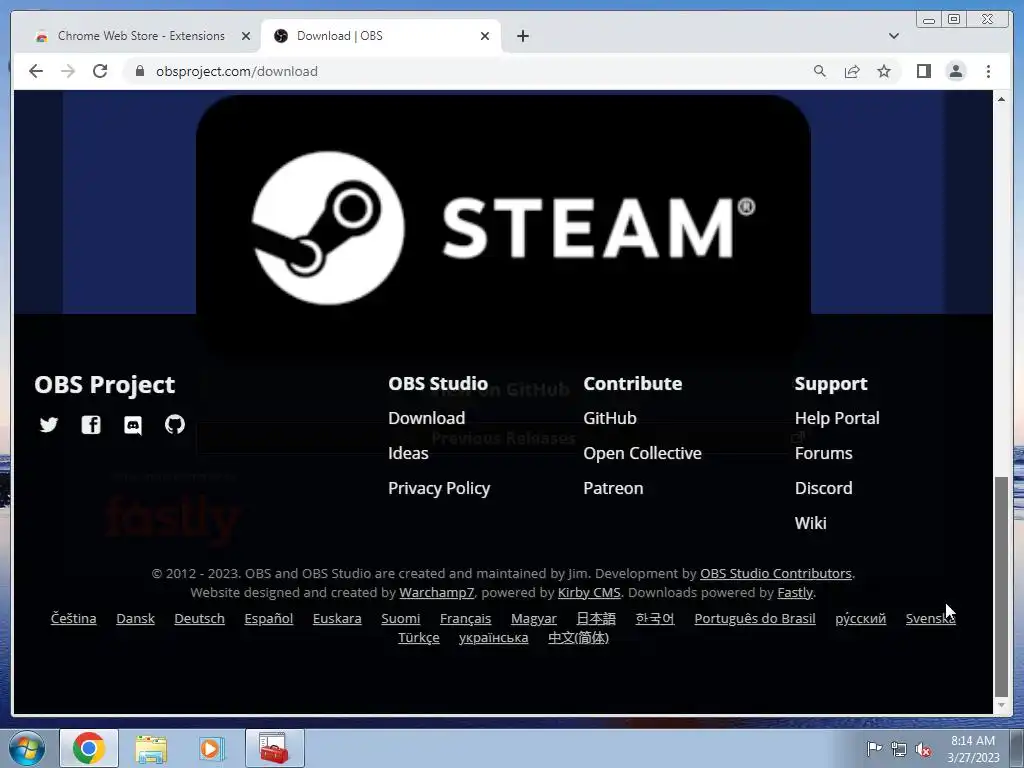The height and width of the screenshot is (768, 1024).
Task: Open the Windows Start orb
Action: point(27,748)
